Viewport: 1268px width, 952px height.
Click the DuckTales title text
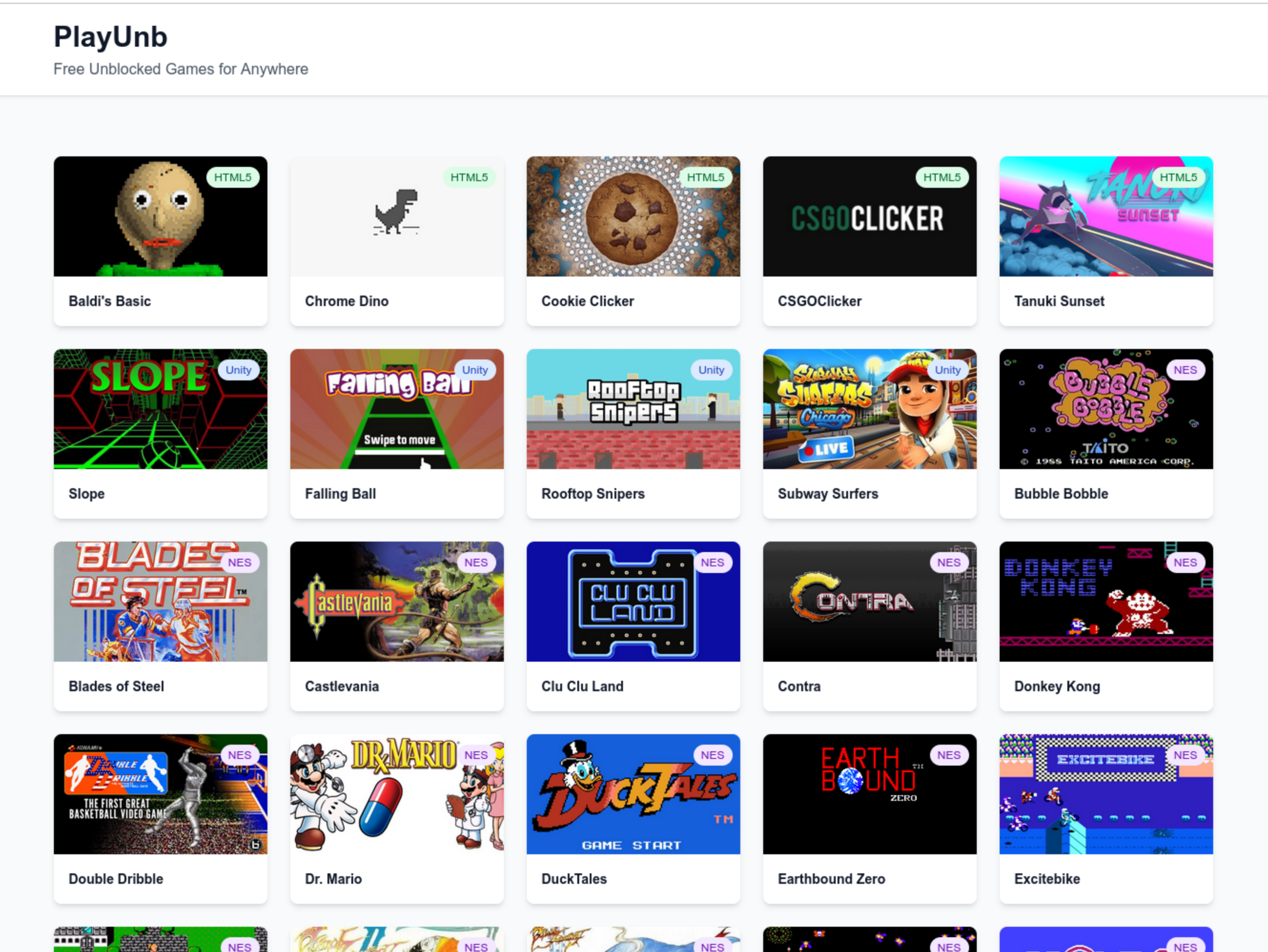574,879
